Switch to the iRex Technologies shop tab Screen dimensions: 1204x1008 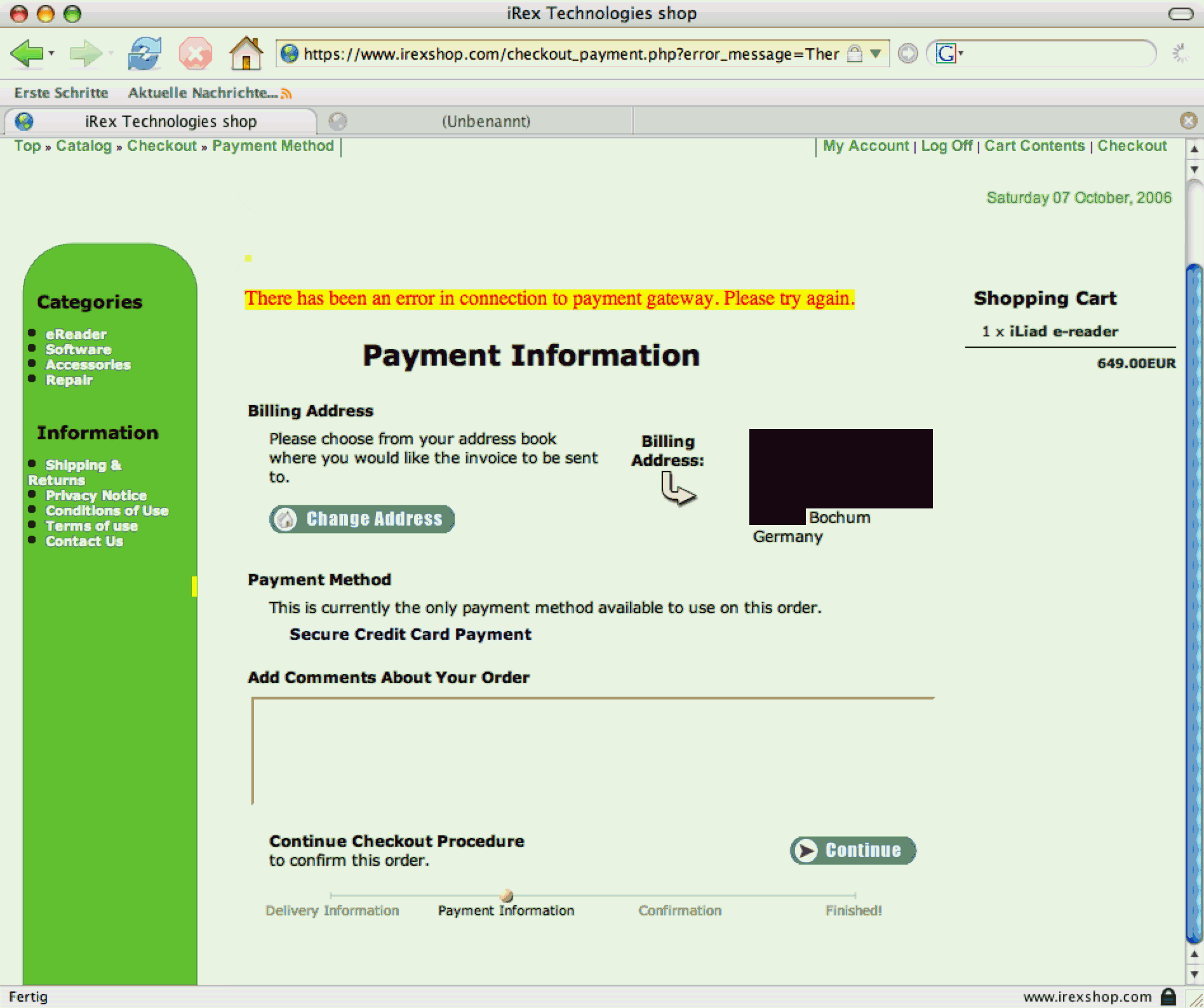click(161, 121)
